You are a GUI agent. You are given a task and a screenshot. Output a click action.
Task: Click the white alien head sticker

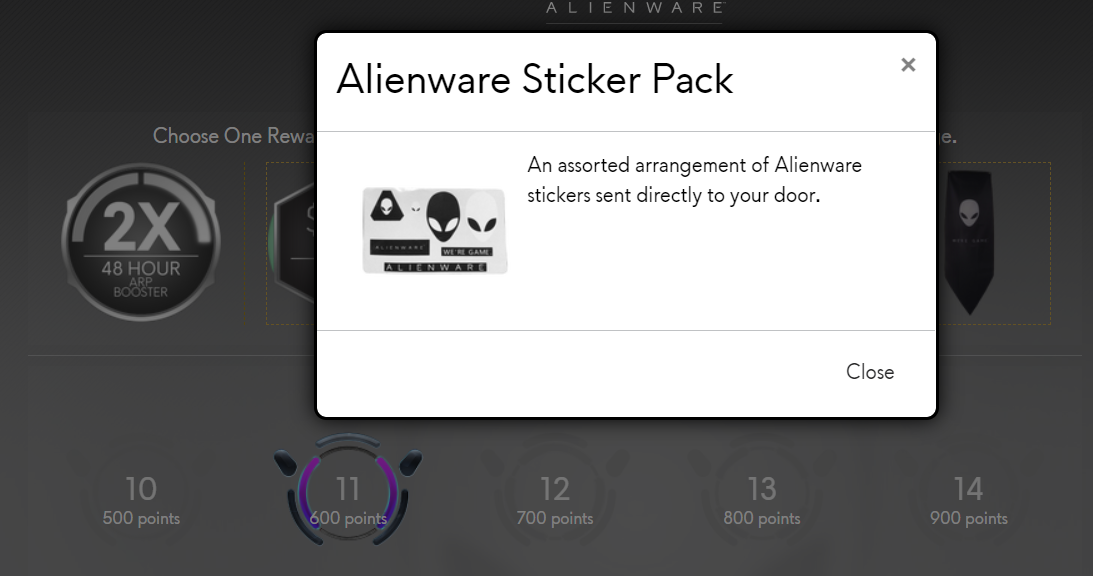click(482, 215)
